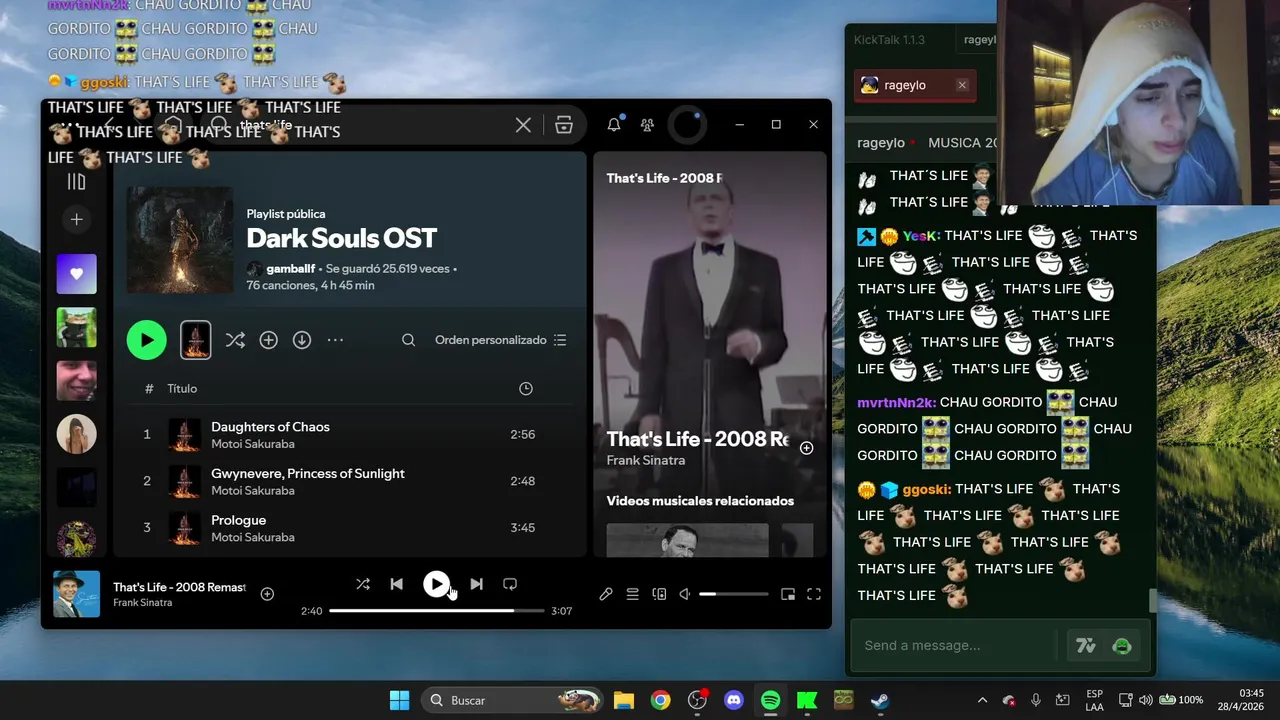
Task: Click the KickTalk chat scrollbar
Action: pos(1152,600)
